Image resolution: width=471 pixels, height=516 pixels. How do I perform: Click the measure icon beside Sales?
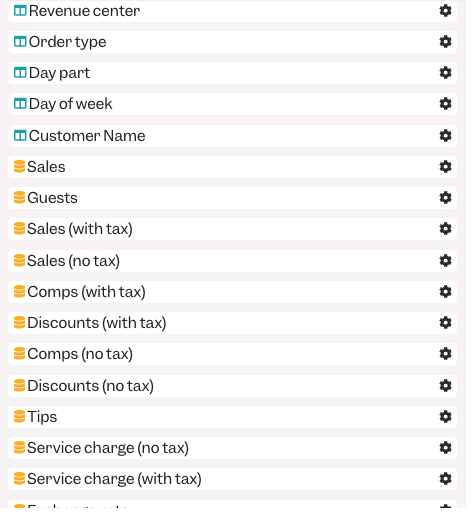point(19,167)
